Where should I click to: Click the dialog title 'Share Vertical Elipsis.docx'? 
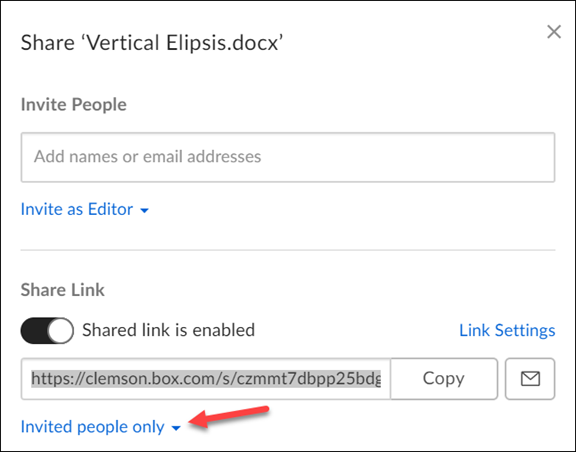tap(152, 43)
